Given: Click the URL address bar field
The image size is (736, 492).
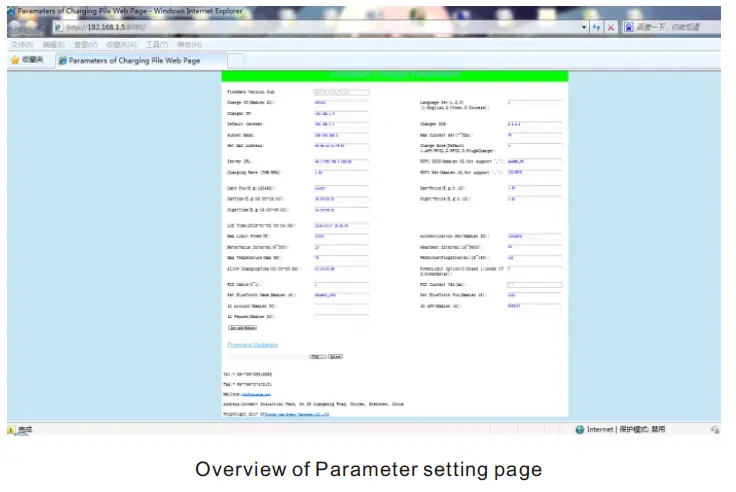Looking at the screenshot, I should pos(317,27).
